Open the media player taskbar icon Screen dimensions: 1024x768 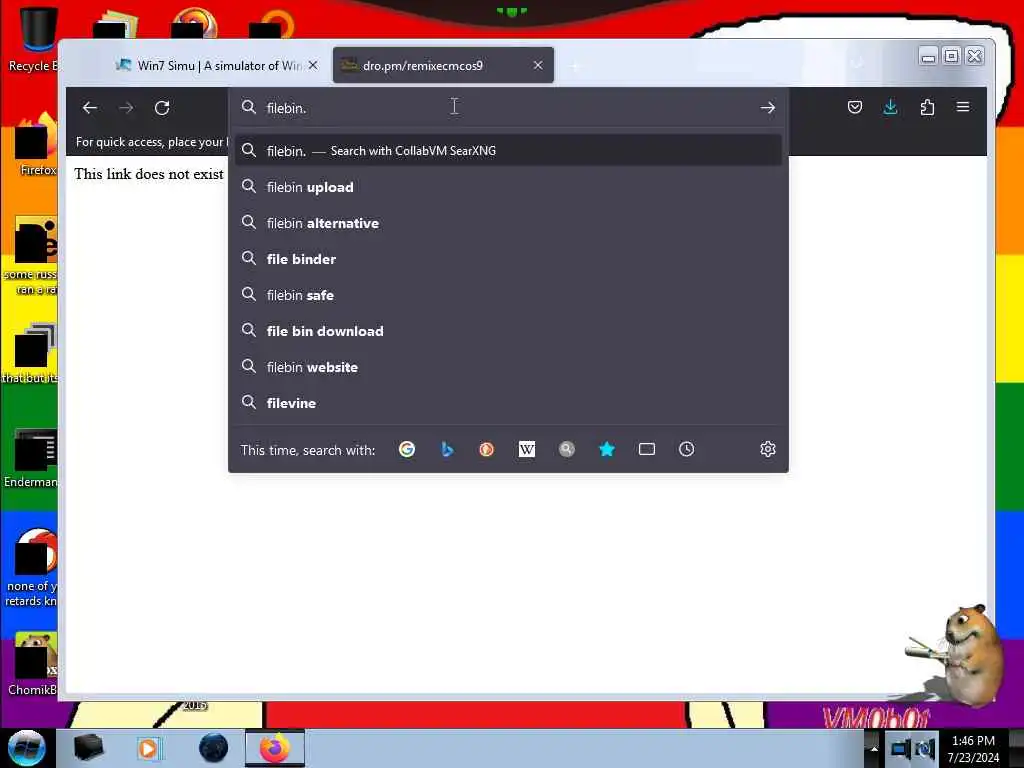[148, 748]
